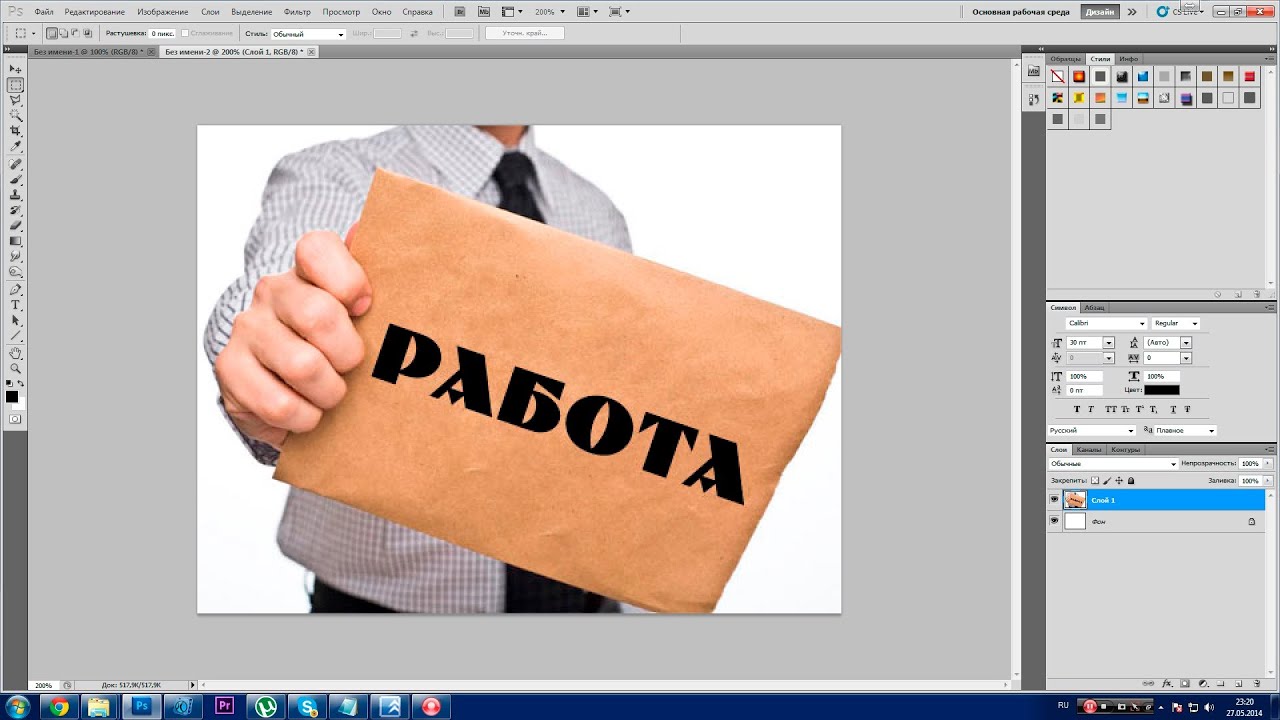Image resolution: width=1280 pixels, height=720 pixels.
Task: Open the Русский language dropdown
Action: tap(1092, 430)
